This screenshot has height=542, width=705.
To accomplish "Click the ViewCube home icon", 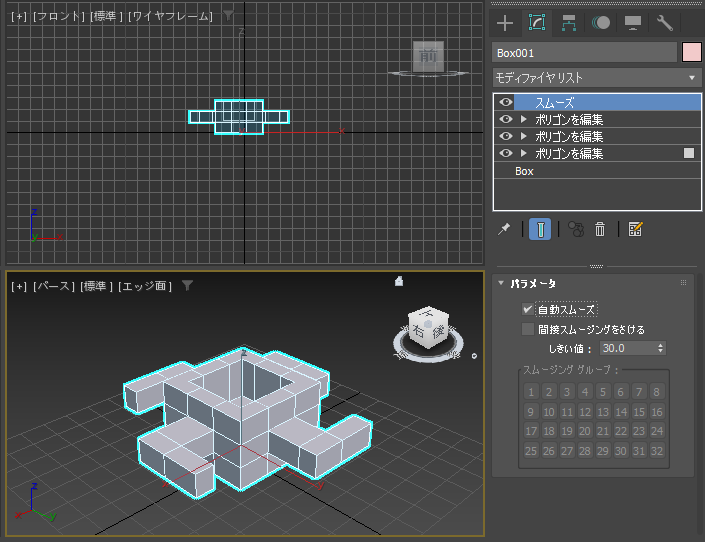I will point(399,282).
